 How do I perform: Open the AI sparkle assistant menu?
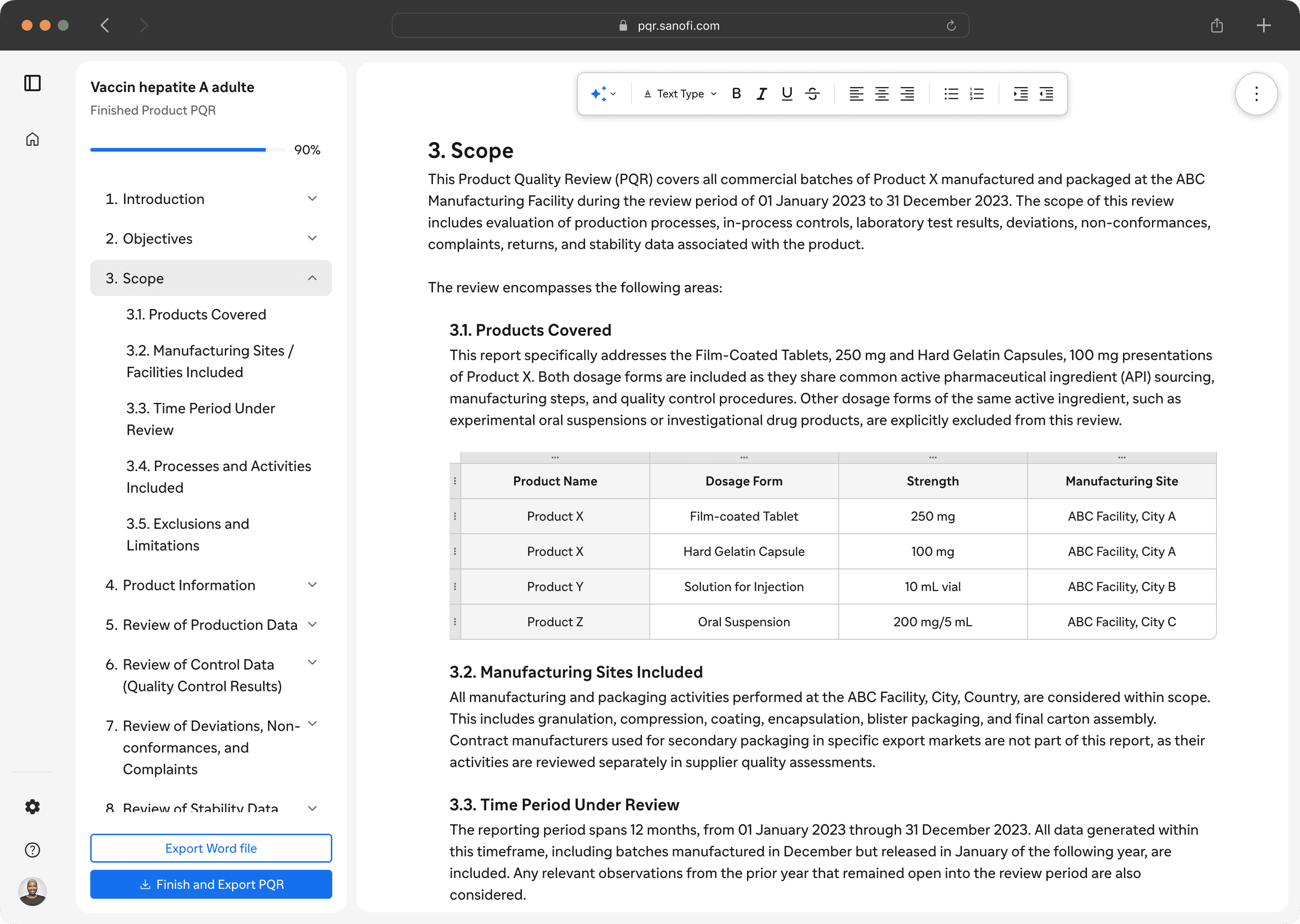point(603,94)
